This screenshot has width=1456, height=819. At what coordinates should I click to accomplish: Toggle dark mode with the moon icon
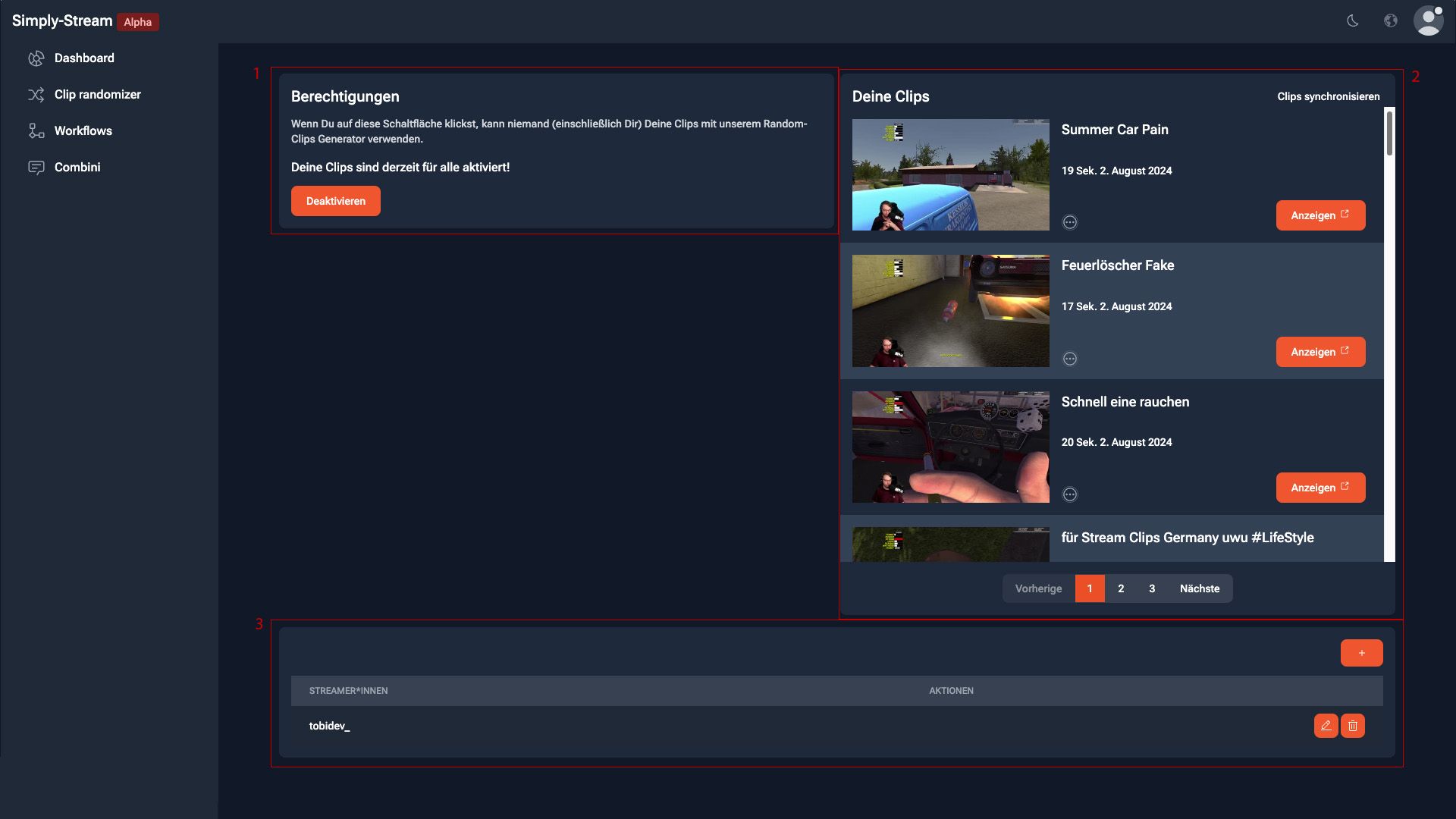(x=1353, y=21)
